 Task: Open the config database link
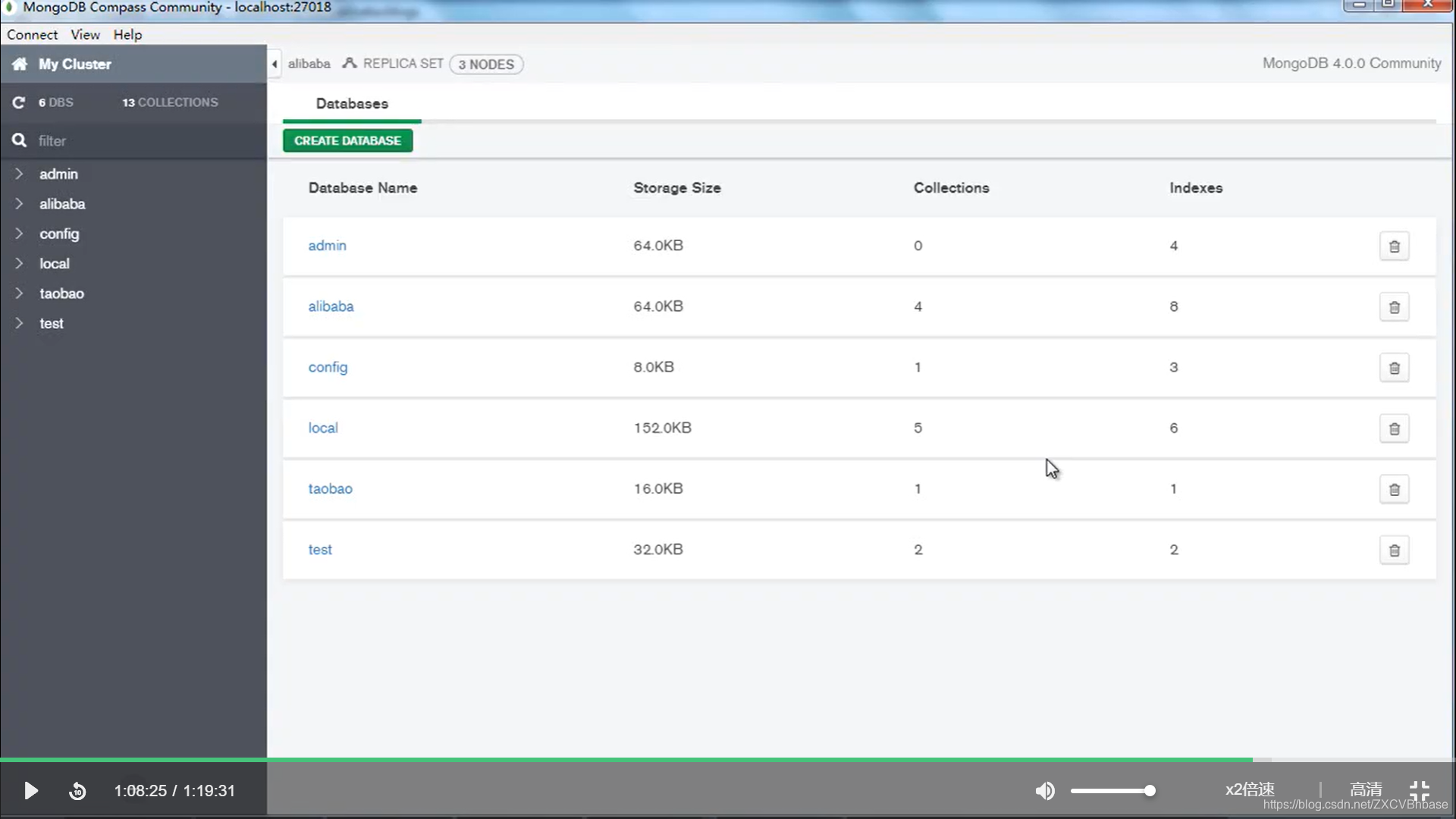coord(328,367)
